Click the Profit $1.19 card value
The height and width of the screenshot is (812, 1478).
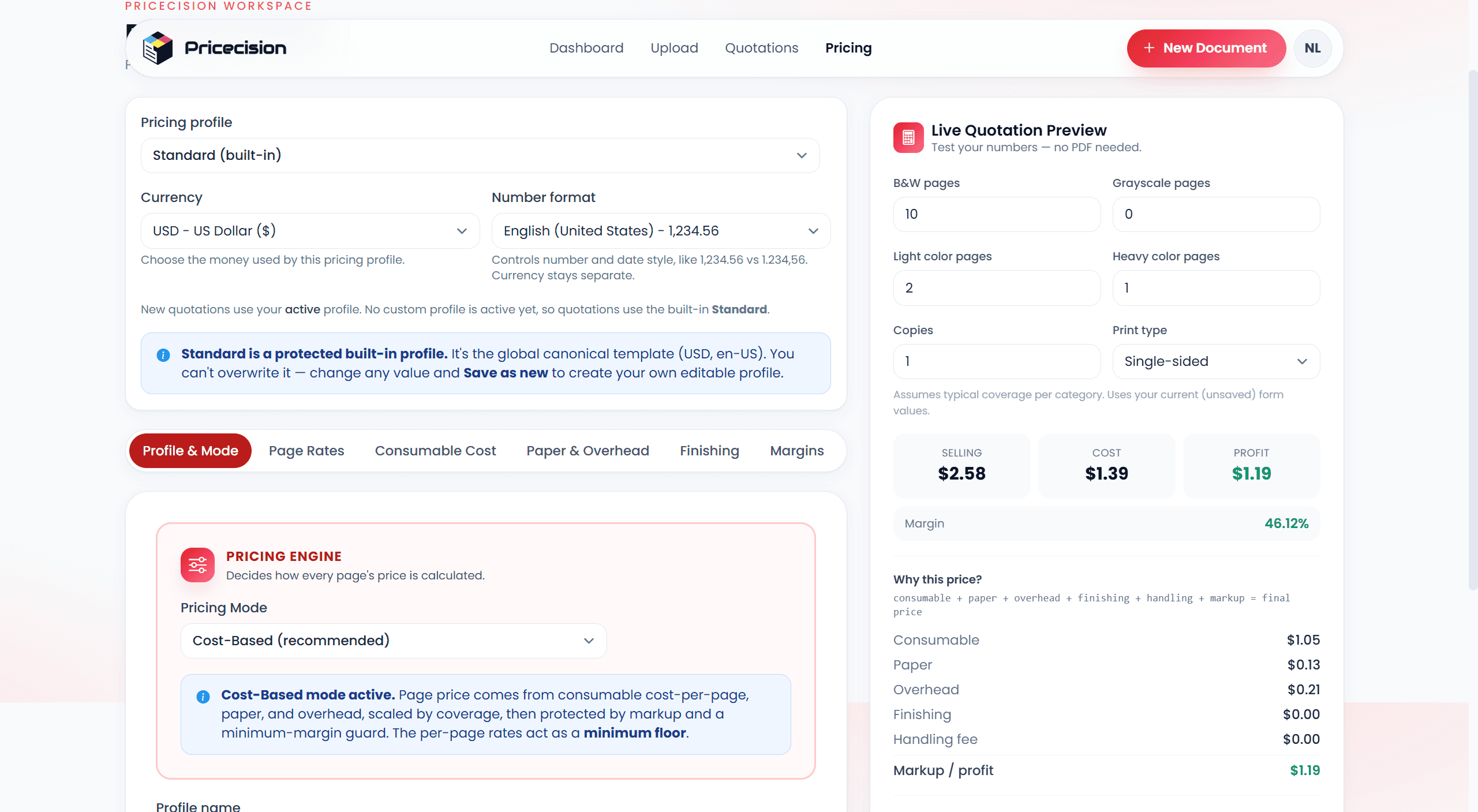(x=1251, y=473)
